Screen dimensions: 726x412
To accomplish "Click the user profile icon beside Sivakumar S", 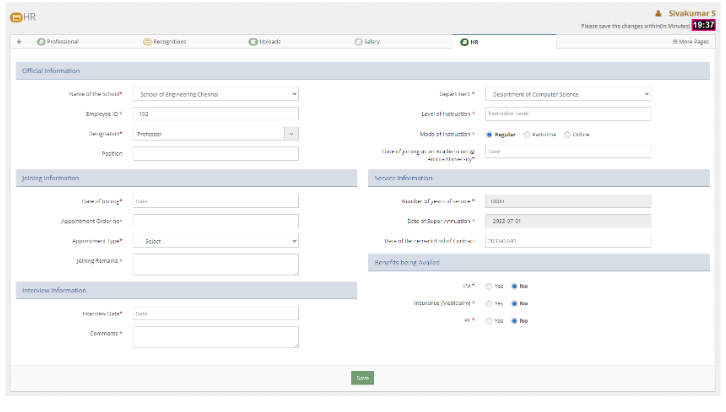I will tap(658, 13).
